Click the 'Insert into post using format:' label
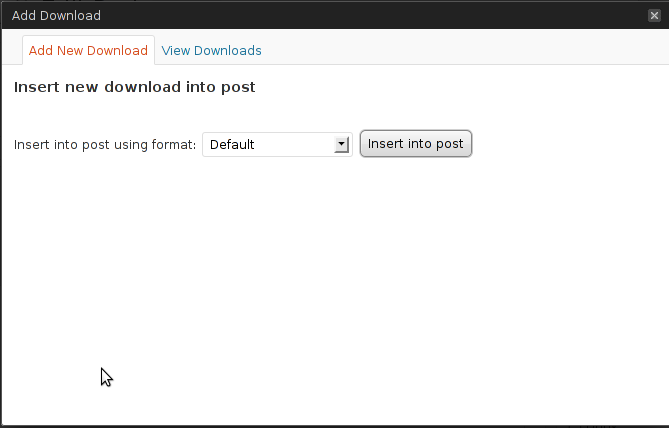This screenshot has width=669, height=428. [105, 145]
